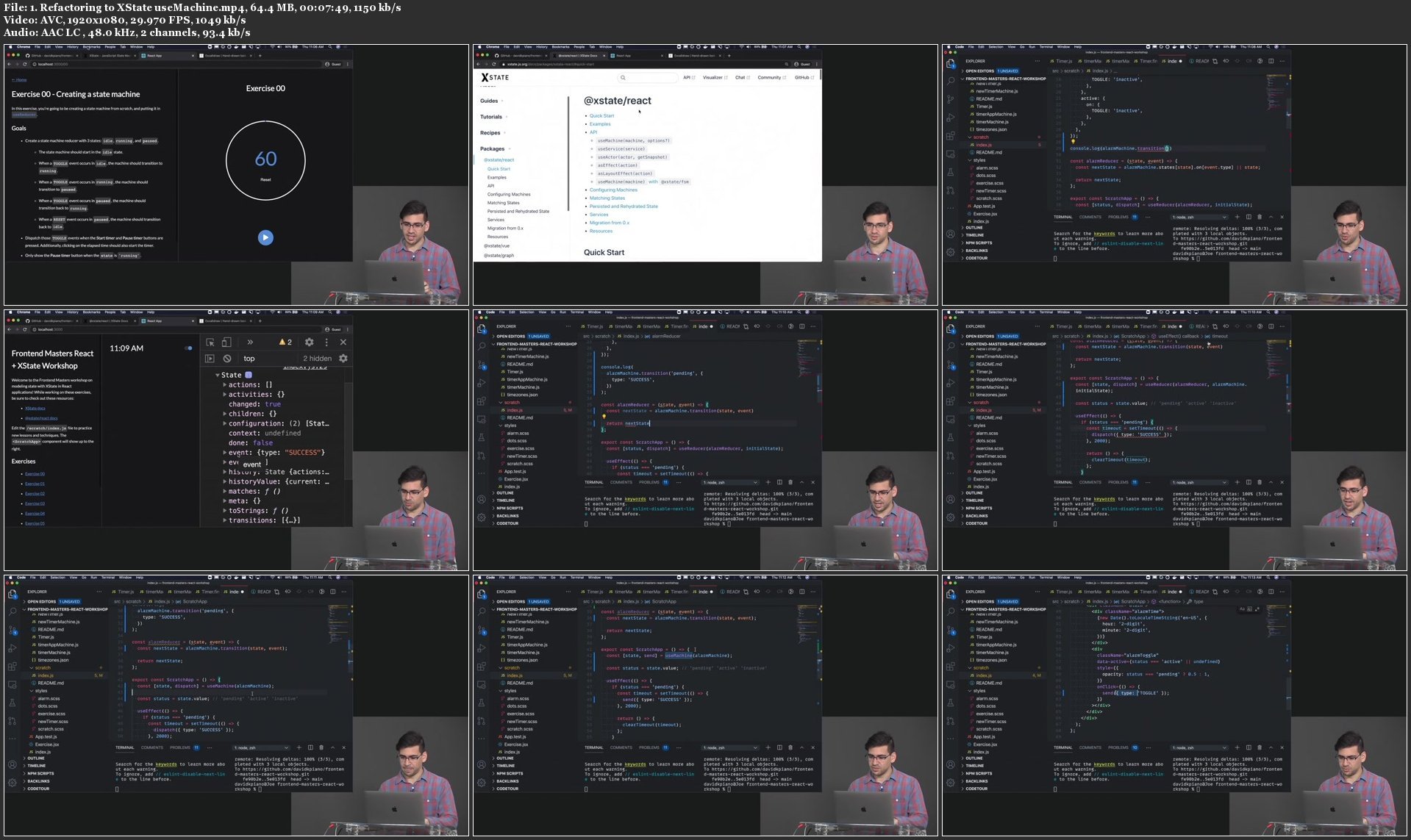1411x840 pixels.
Task: Click Reset inside the 60-second timer circle
Action: 265,179
